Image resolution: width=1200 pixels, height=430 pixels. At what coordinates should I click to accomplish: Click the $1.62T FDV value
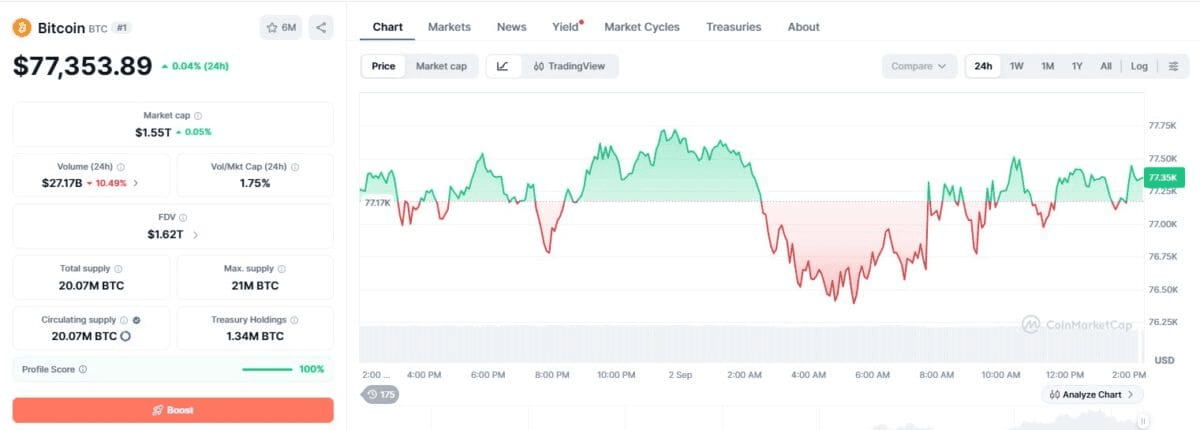coord(166,234)
